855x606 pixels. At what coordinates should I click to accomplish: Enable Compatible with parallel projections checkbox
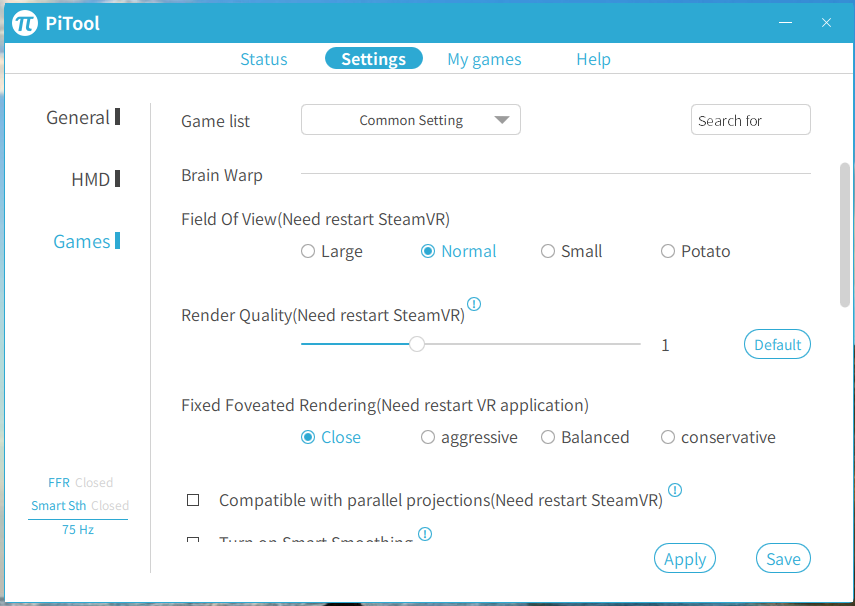point(193,500)
